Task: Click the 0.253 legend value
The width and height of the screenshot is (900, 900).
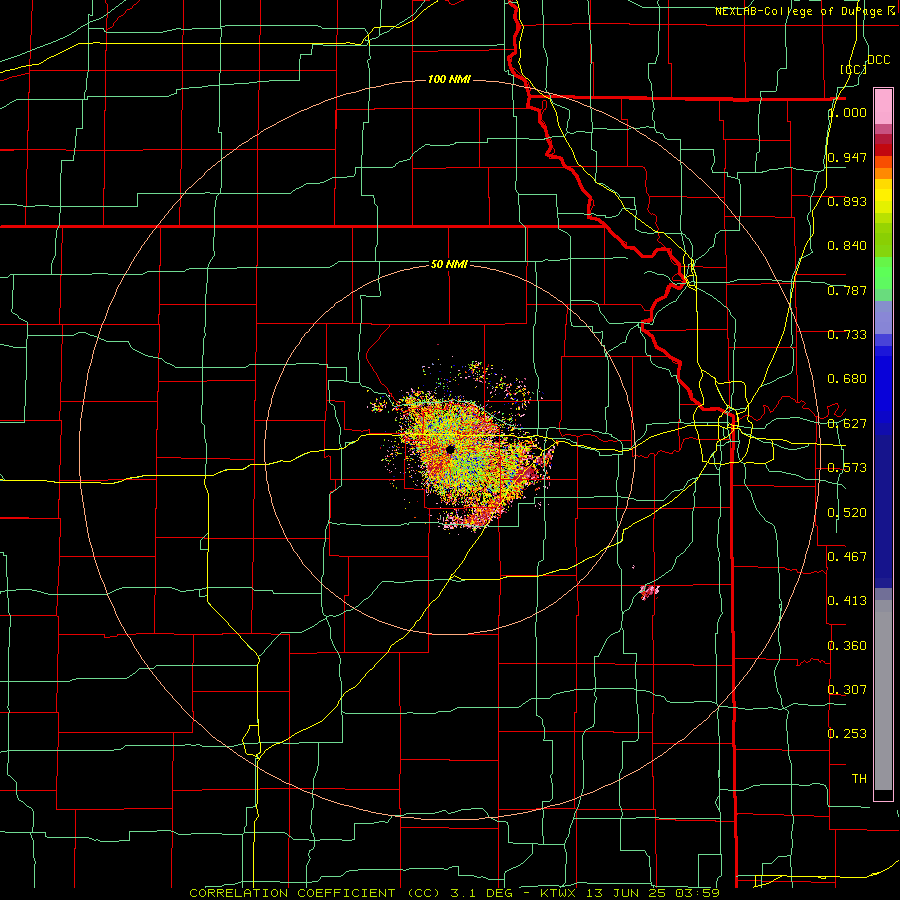Action: [x=847, y=734]
